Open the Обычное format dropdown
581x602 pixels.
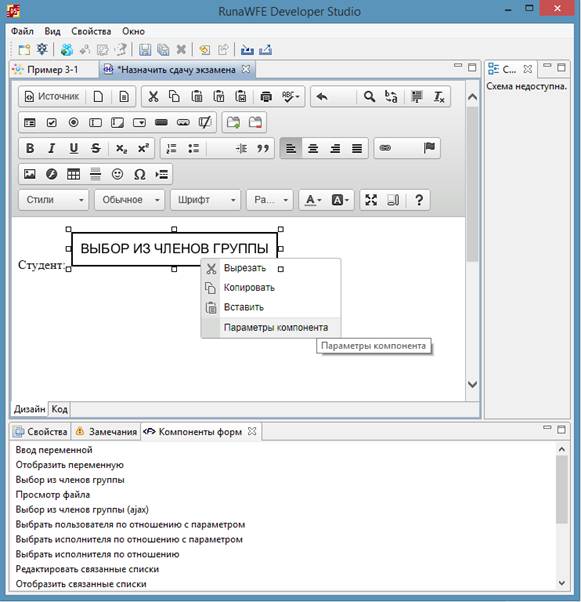coord(130,200)
